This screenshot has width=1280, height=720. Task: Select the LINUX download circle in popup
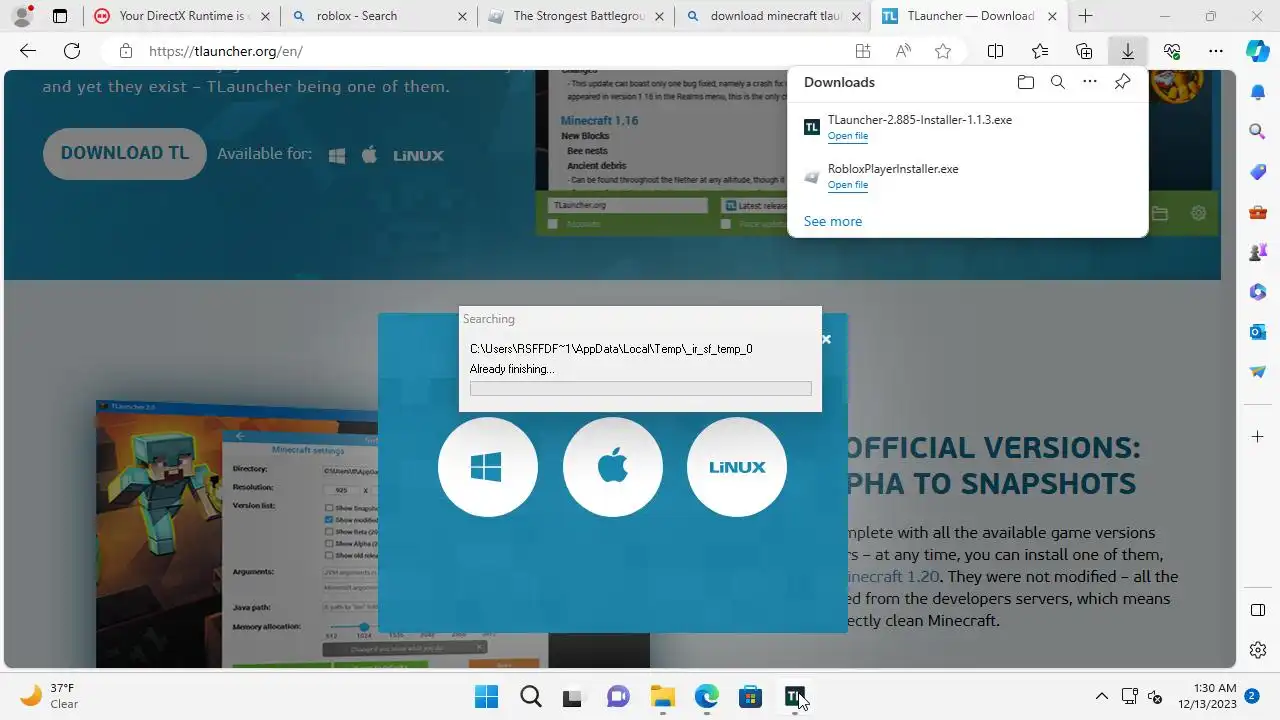(x=737, y=467)
